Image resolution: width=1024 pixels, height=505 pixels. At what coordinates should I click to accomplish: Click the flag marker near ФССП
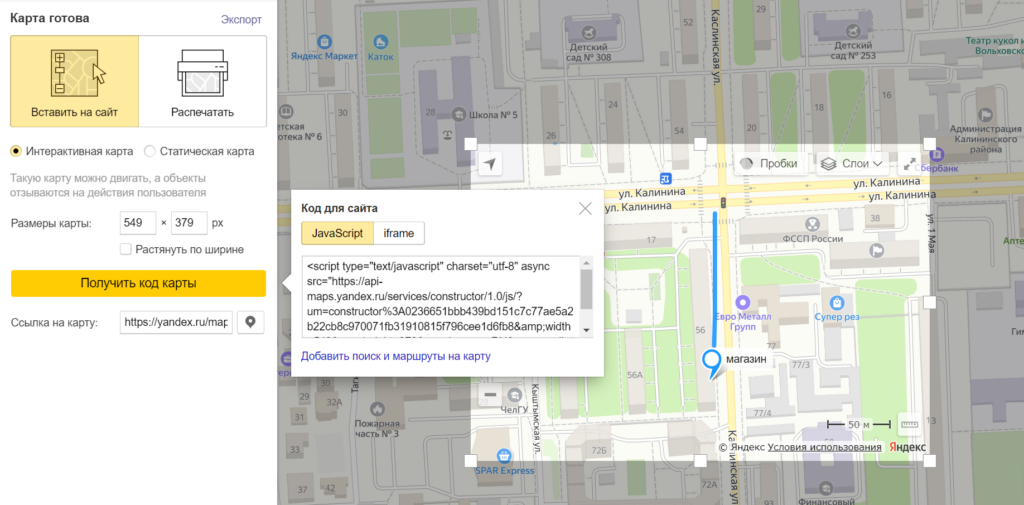pos(876,249)
